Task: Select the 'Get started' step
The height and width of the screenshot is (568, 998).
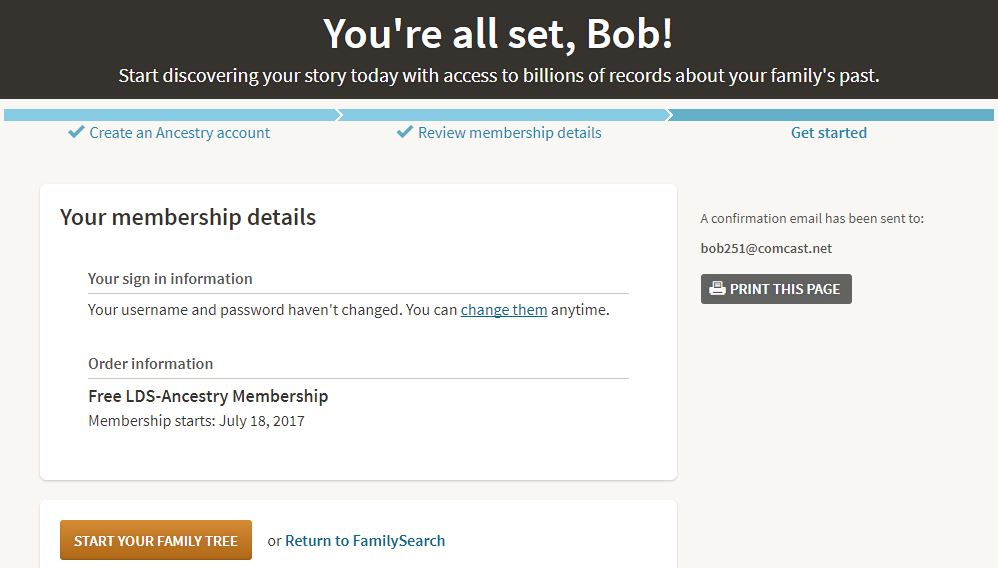Action: point(828,133)
